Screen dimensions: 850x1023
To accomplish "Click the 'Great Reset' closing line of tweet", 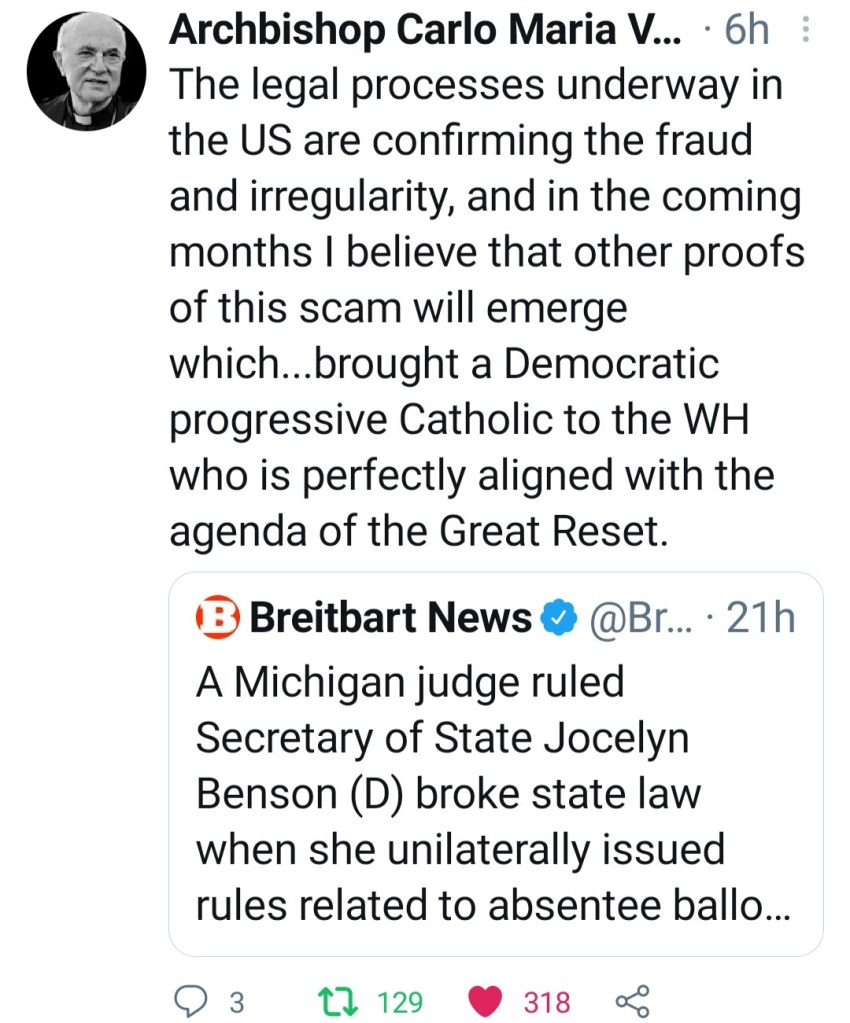I will (417, 531).
